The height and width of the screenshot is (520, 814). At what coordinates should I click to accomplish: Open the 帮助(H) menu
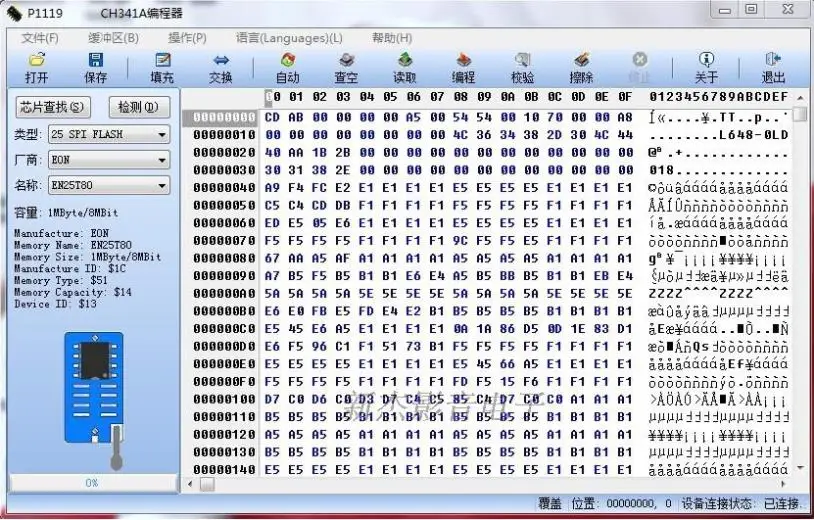click(392, 38)
